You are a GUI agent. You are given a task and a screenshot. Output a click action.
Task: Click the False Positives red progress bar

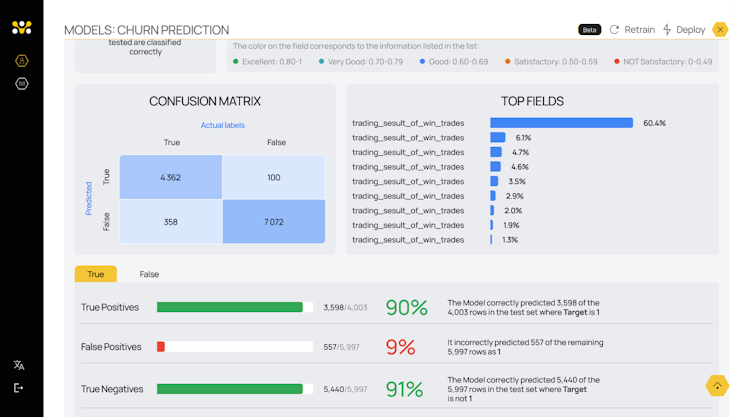[161, 347]
